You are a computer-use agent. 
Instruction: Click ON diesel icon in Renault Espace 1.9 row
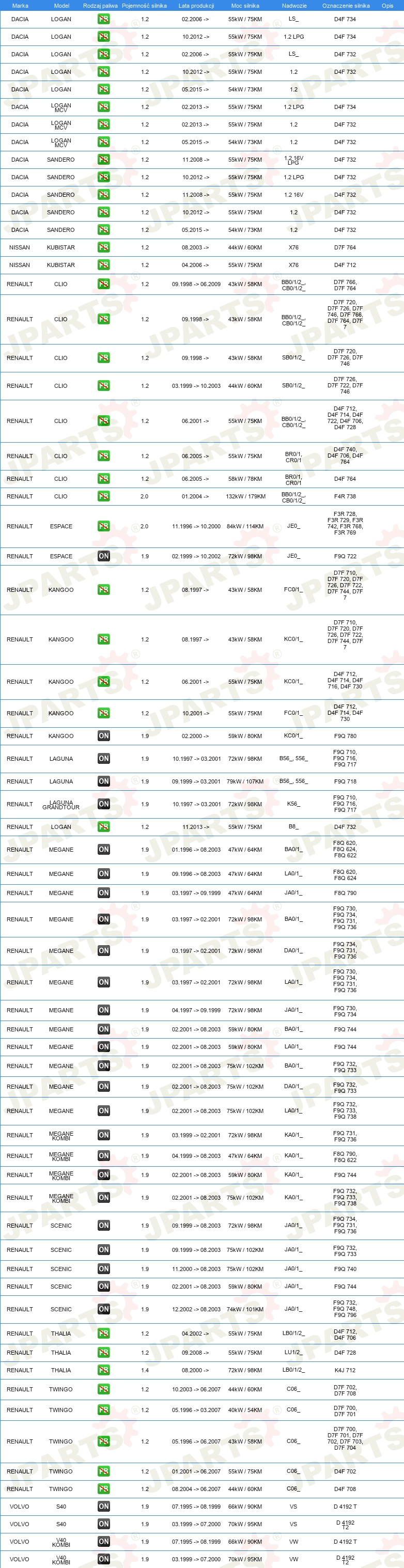(x=103, y=556)
